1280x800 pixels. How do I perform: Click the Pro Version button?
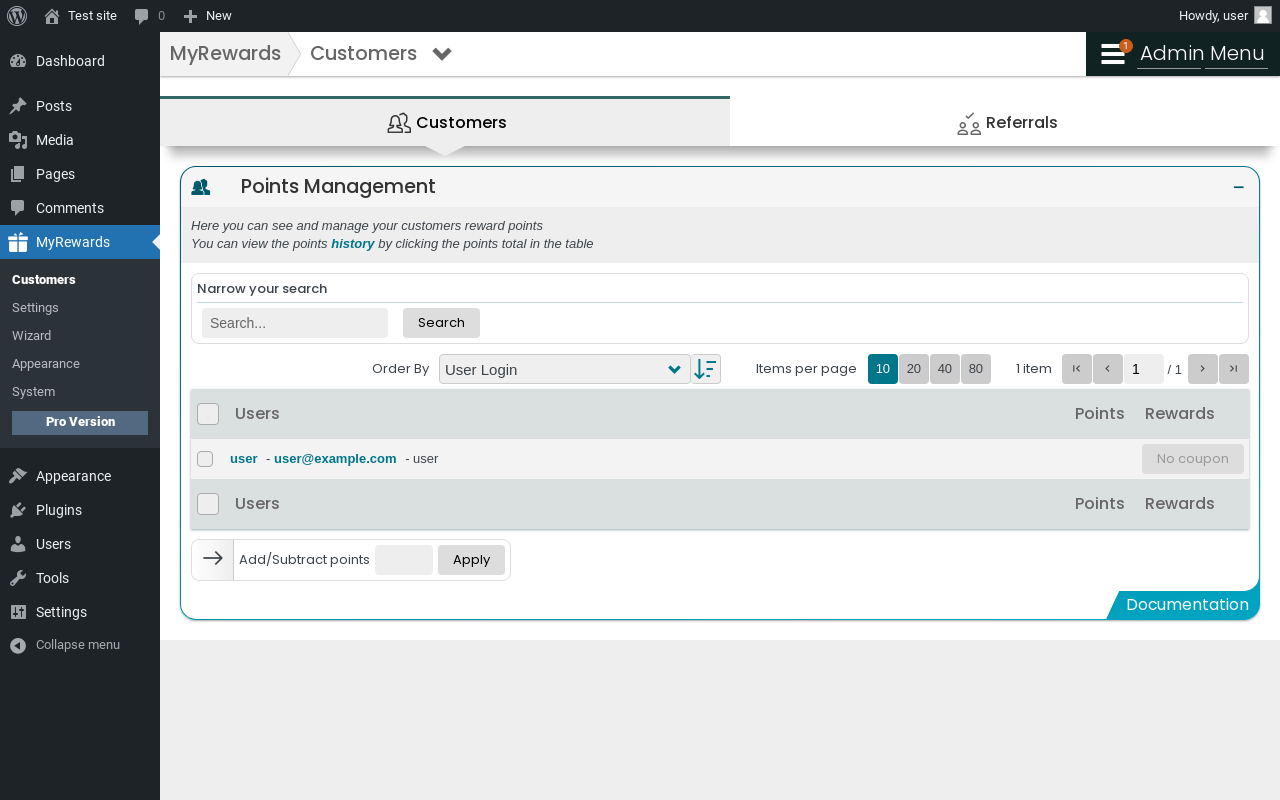(80, 423)
